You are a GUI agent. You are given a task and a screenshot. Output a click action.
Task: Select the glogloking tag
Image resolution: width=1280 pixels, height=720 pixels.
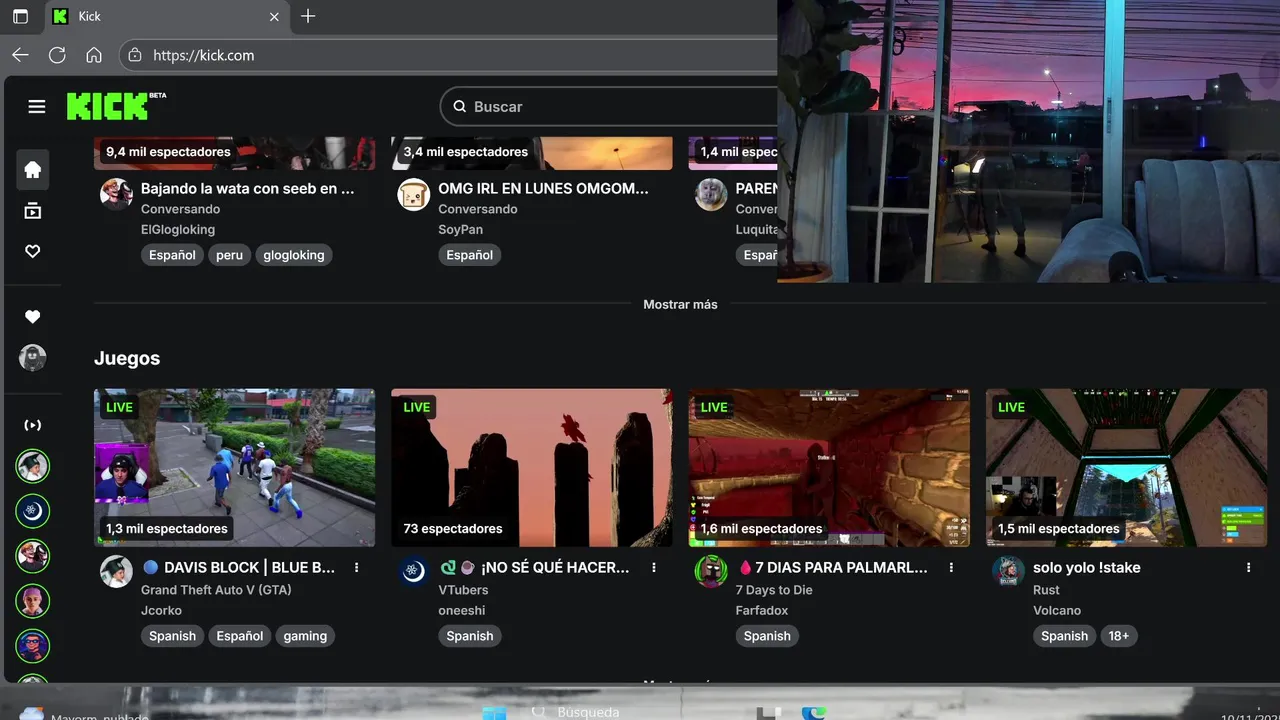click(x=294, y=255)
